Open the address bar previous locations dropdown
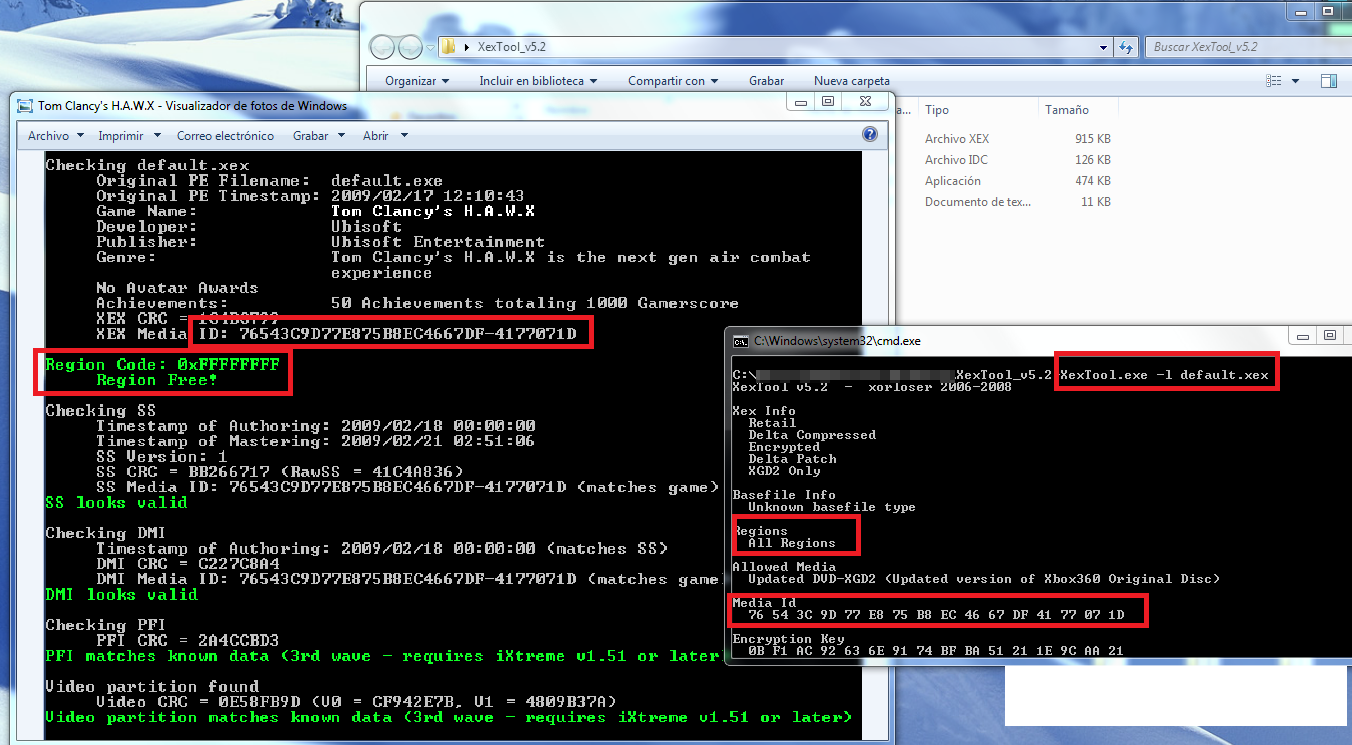 click(1103, 47)
